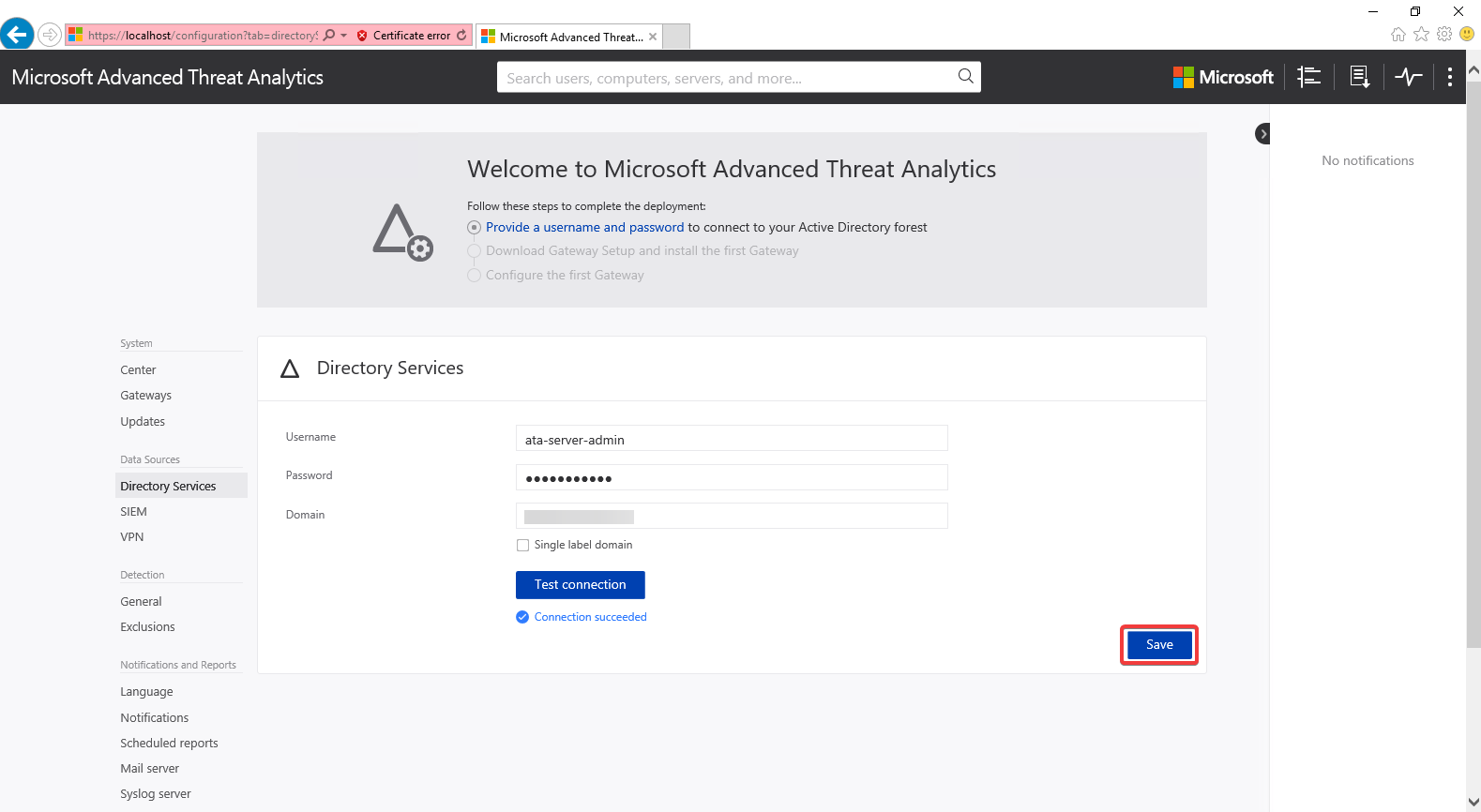
Task: Open the notifications report icon
Action: [1359, 77]
